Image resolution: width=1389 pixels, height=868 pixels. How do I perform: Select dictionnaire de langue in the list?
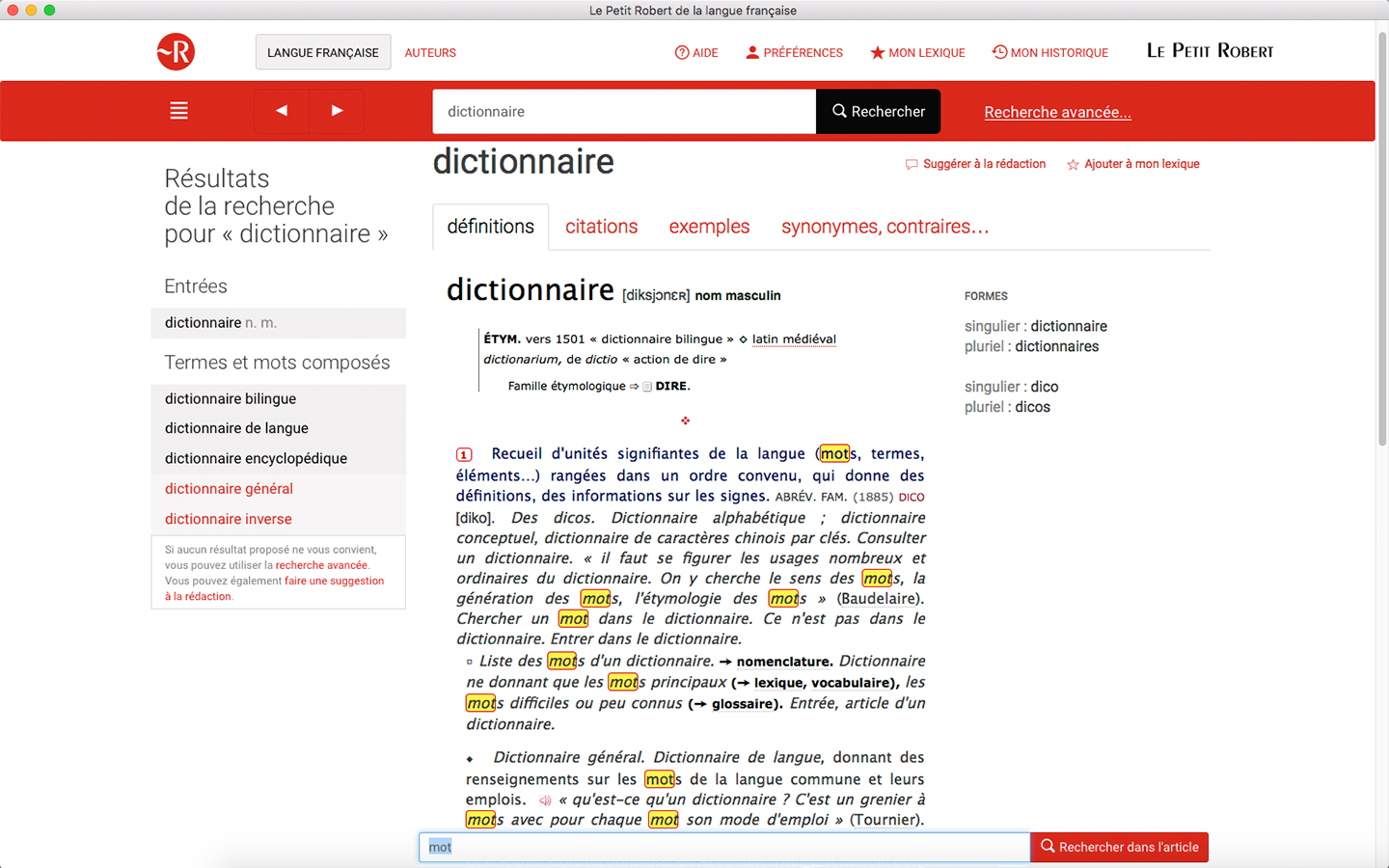pyautogui.click(x=279, y=428)
